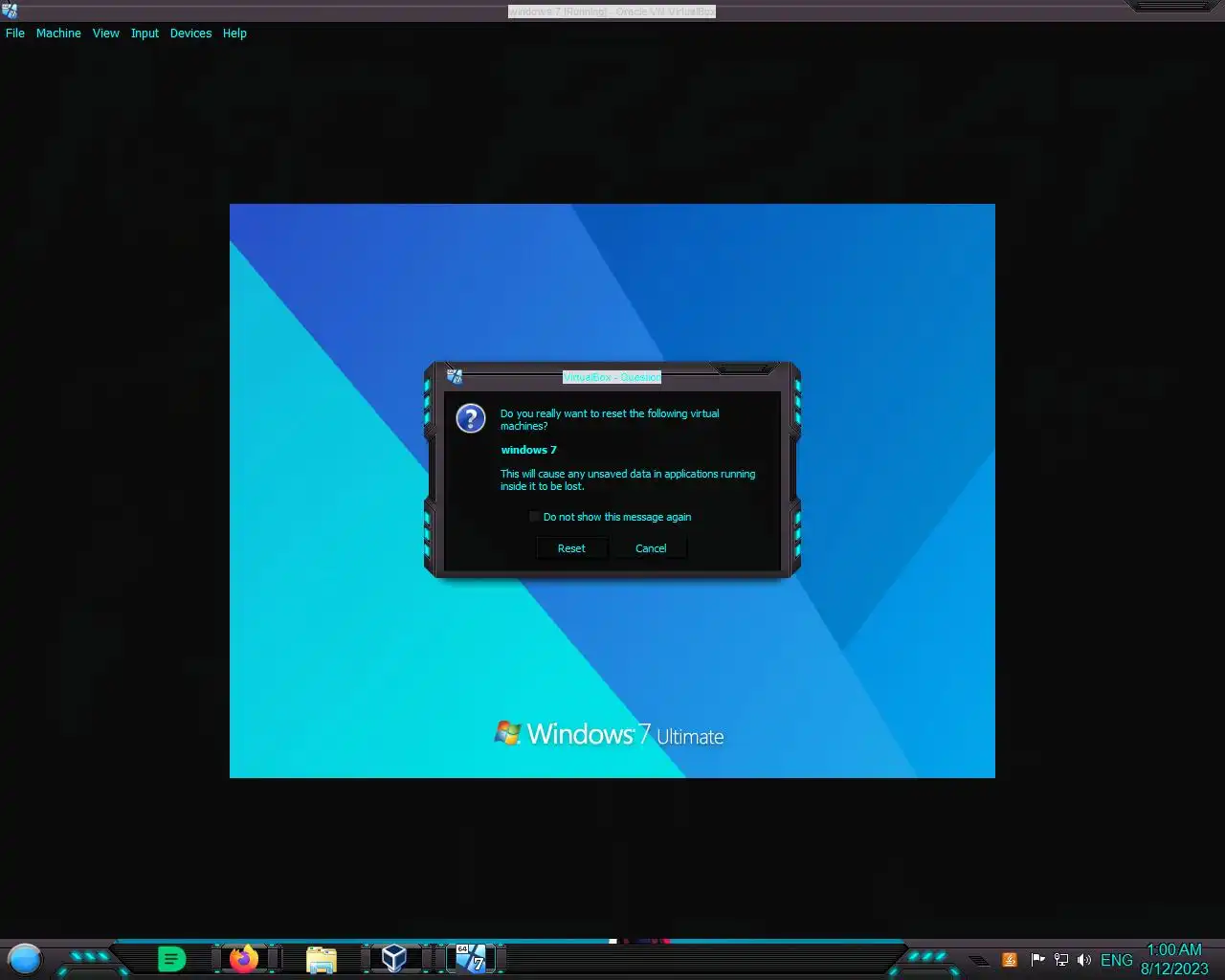Viewport: 1225px width, 980px height.
Task: Open VirtualBox Manager taskbar icon
Action: coord(393,958)
